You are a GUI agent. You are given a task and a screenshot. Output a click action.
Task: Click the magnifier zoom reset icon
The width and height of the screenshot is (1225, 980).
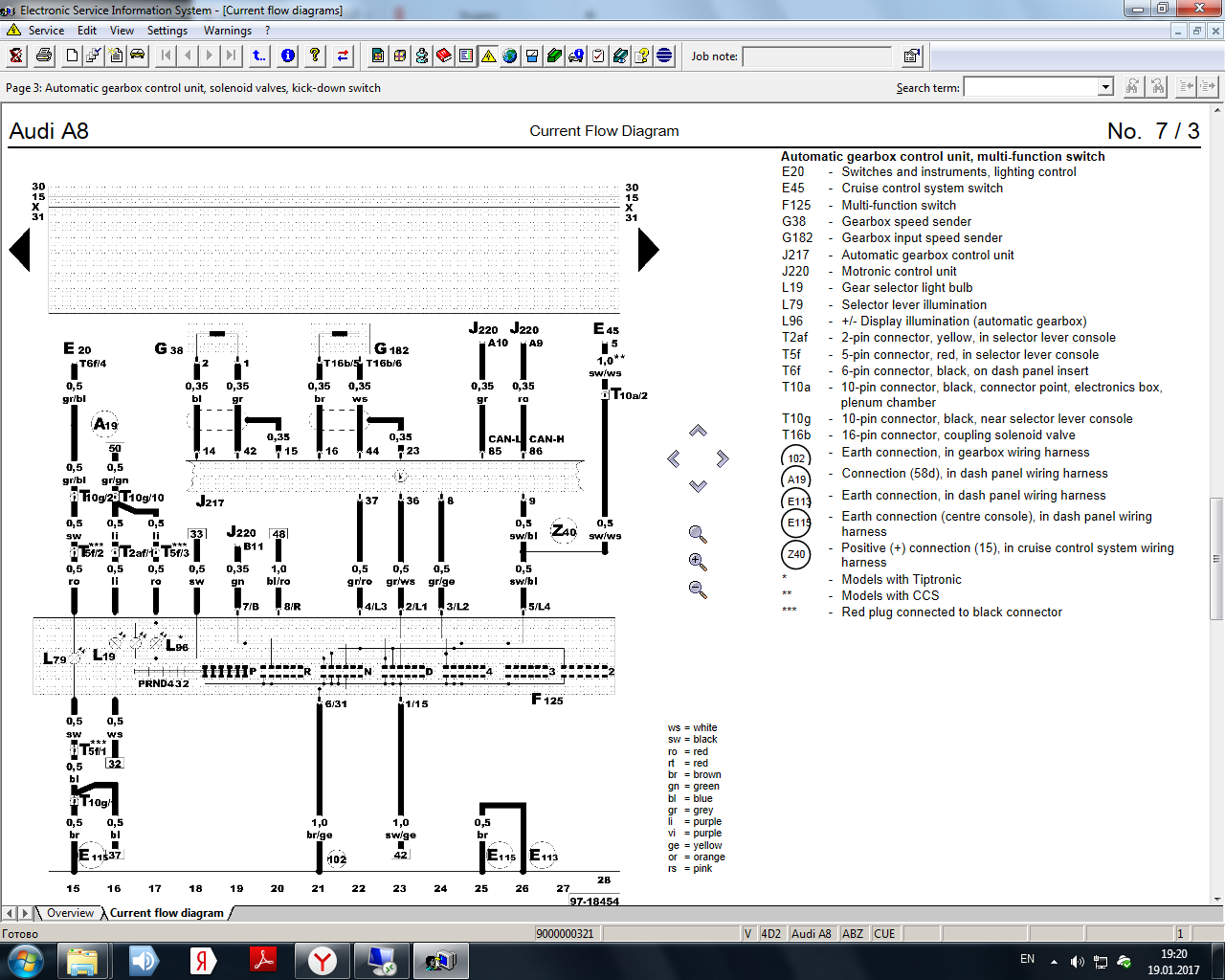click(698, 534)
